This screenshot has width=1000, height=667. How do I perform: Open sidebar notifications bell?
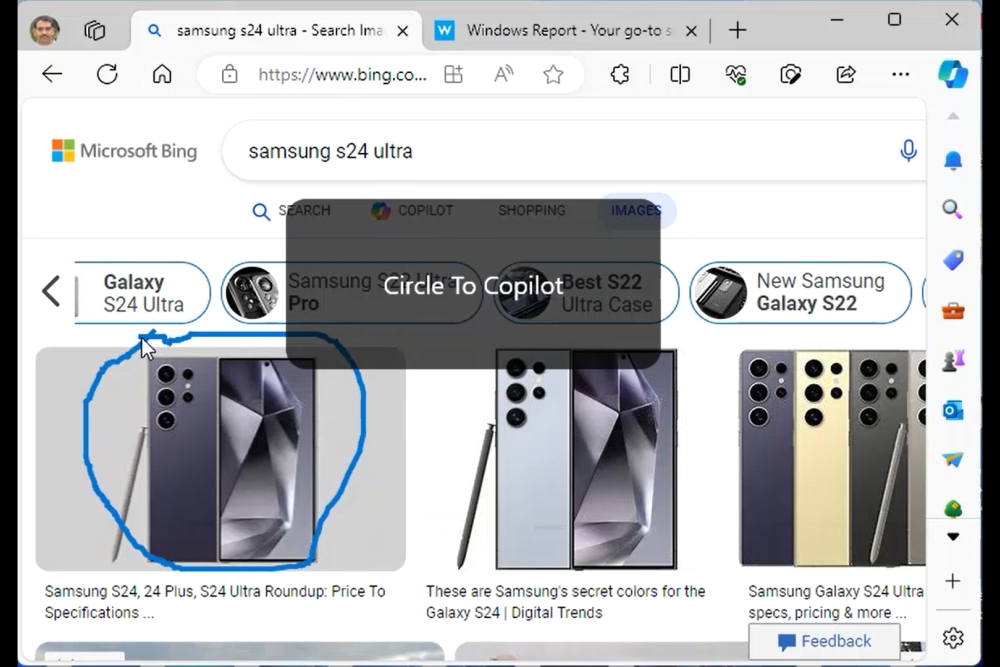(x=953, y=160)
